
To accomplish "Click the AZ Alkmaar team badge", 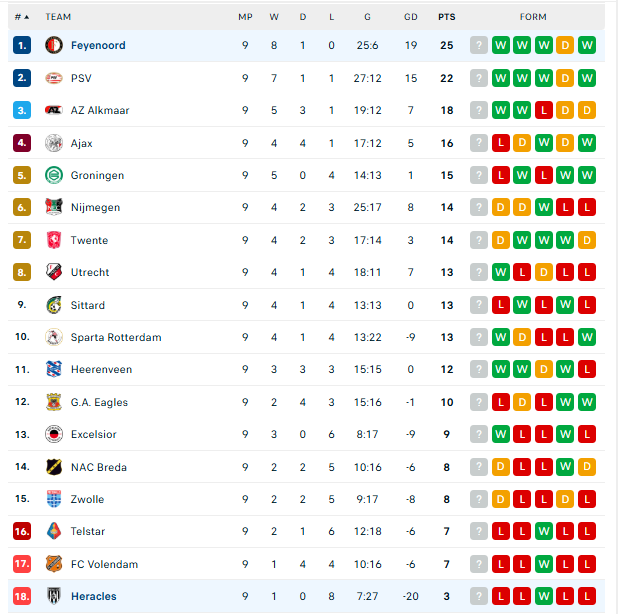I will [x=54, y=111].
